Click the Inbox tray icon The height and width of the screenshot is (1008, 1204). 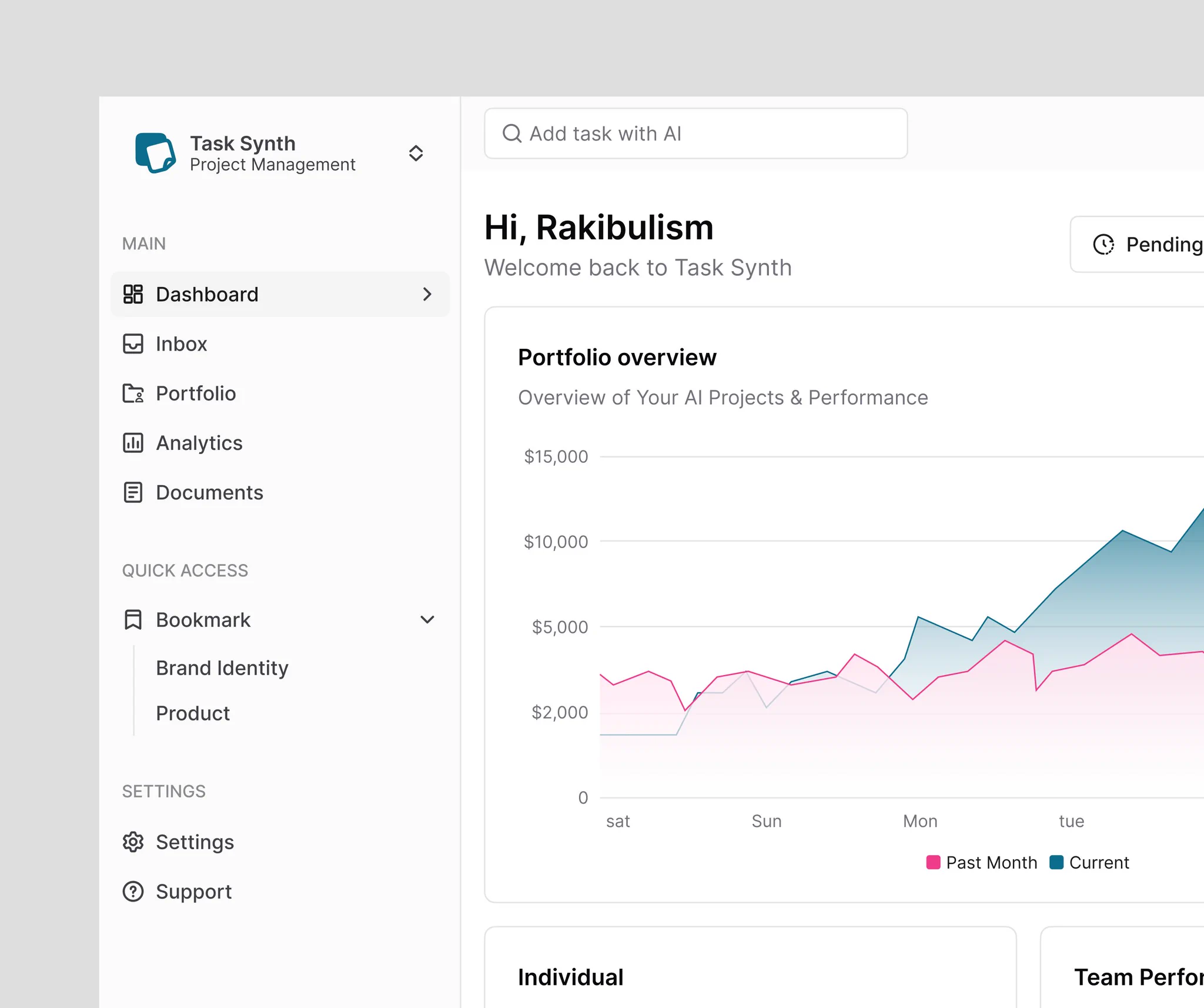(x=133, y=343)
